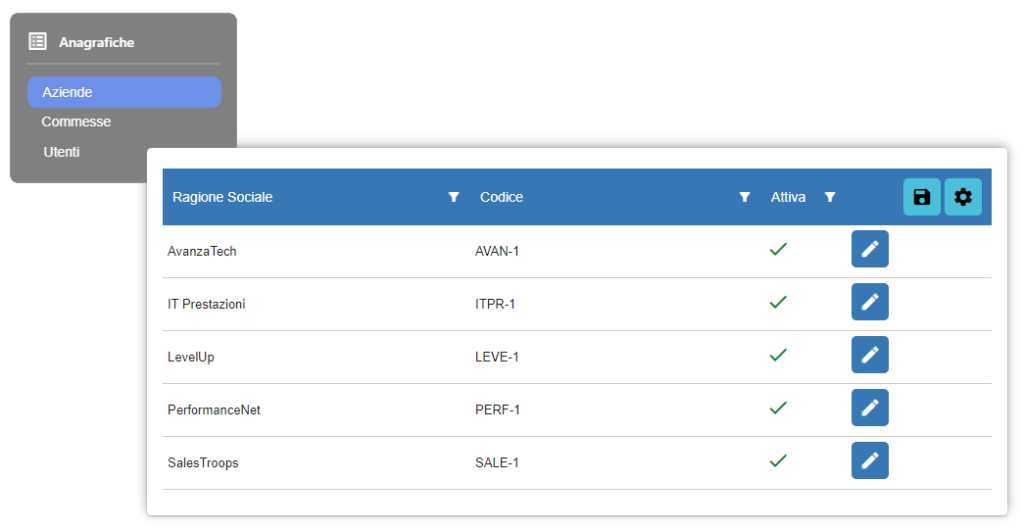Select the Aziende menu item
1024x530 pixels.
pyautogui.click(x=124, y=92)
